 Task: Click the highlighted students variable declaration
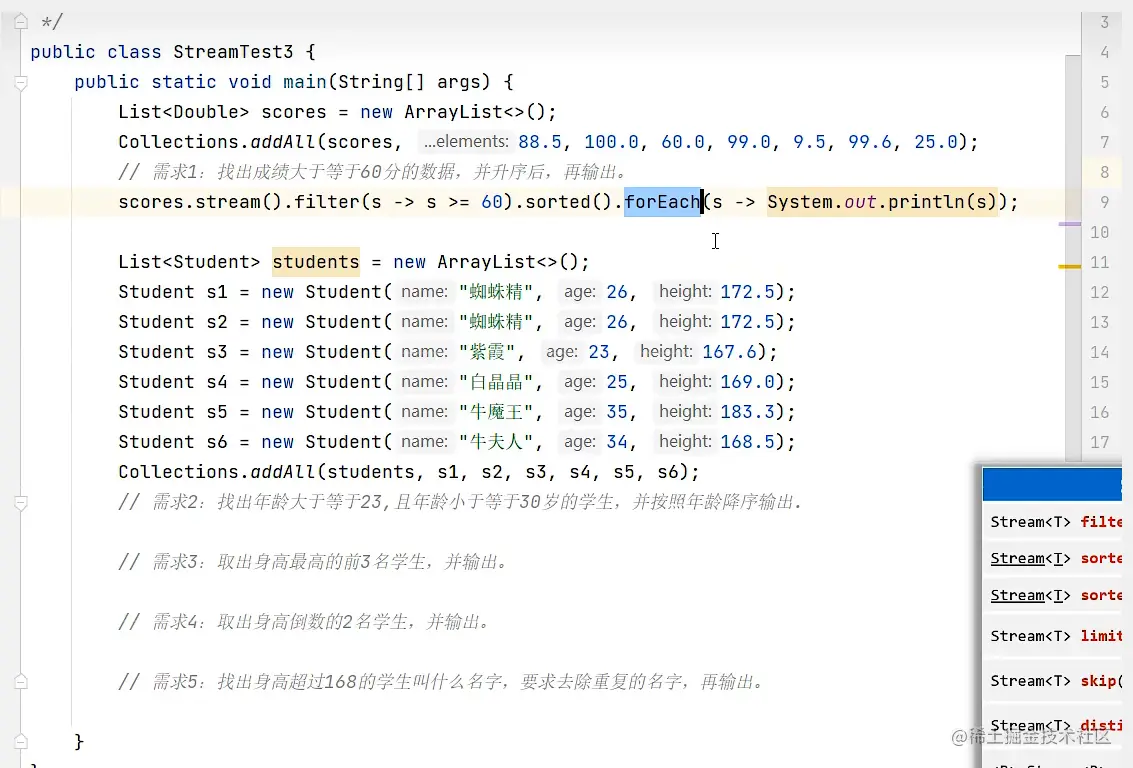pyautogui.click(x=316, y=262)
